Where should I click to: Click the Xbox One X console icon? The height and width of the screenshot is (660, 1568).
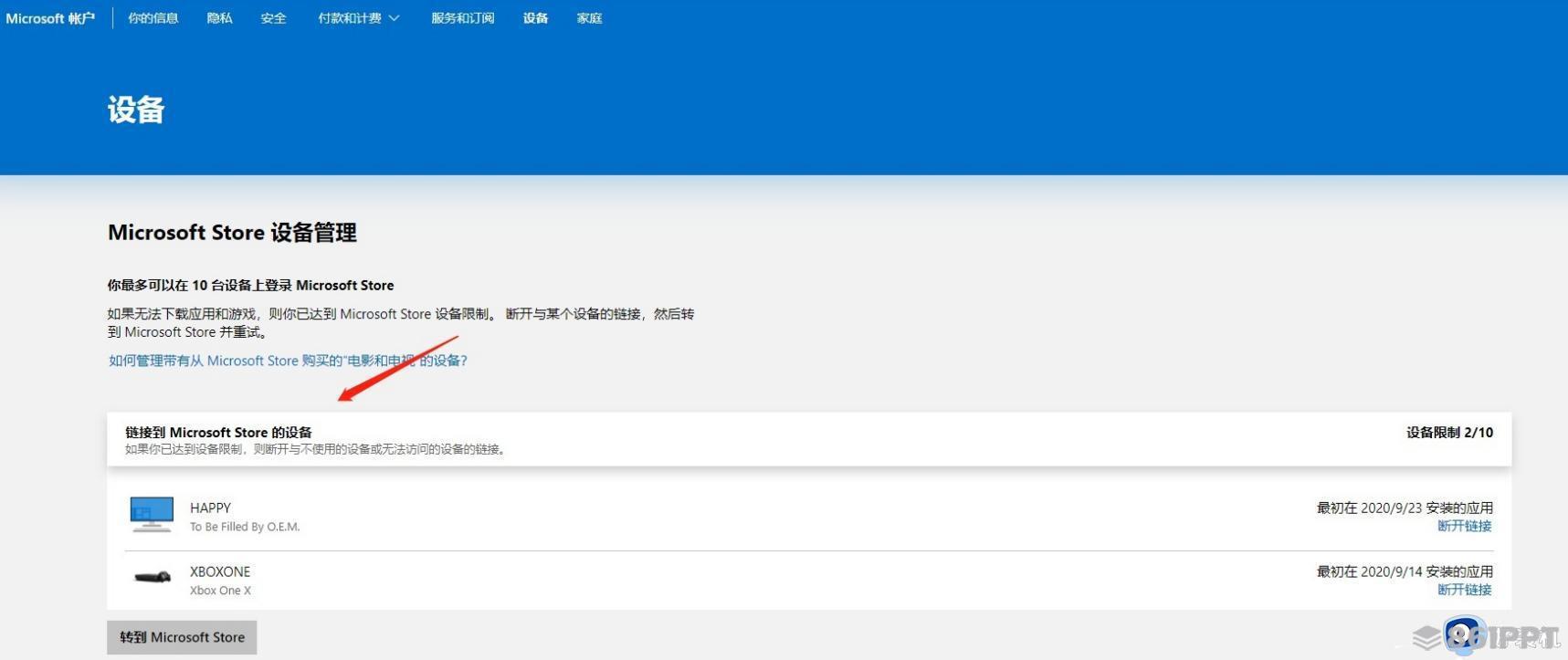click(153, 577)
